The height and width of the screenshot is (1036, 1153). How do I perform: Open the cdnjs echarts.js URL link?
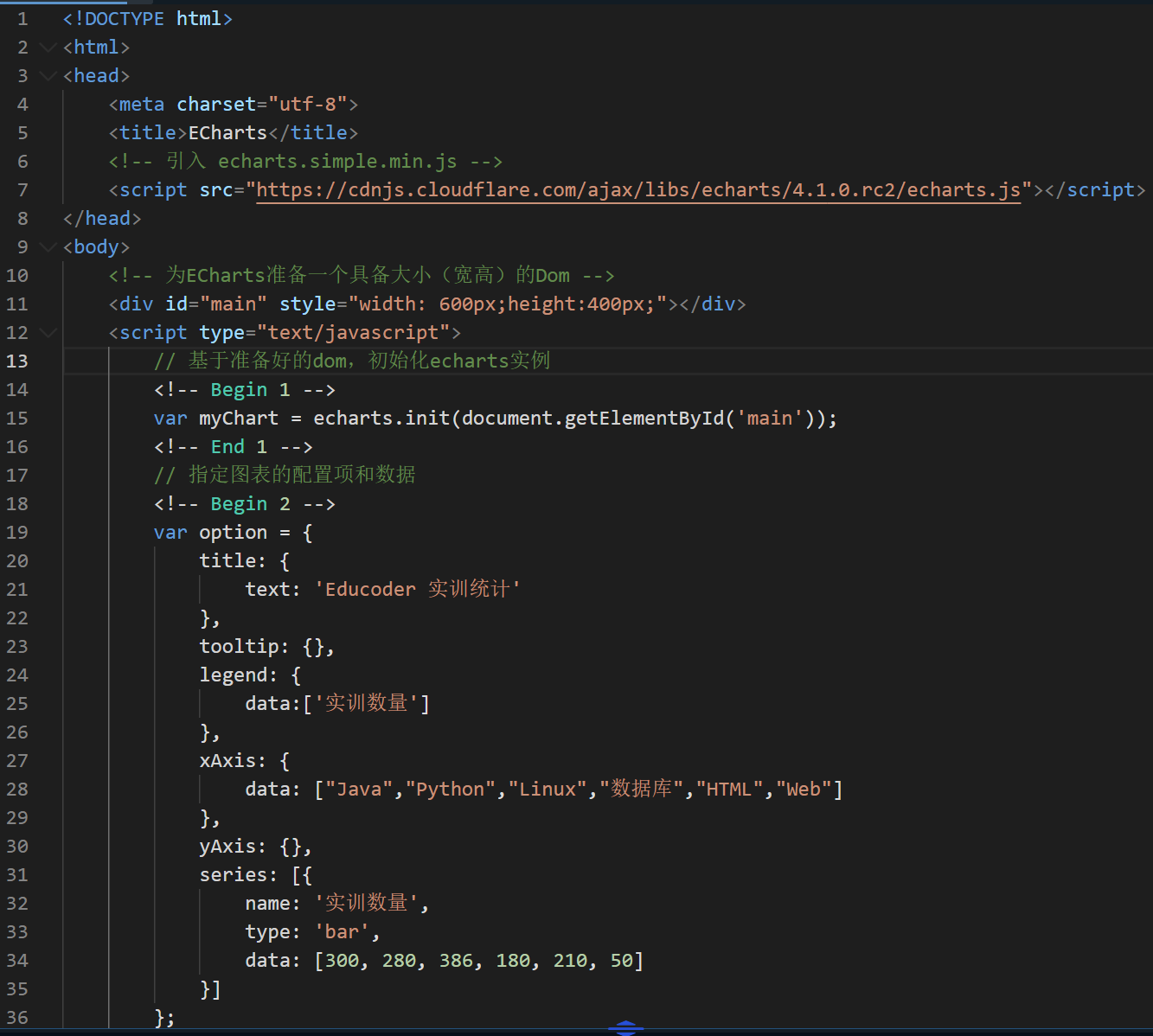point(638,190)
